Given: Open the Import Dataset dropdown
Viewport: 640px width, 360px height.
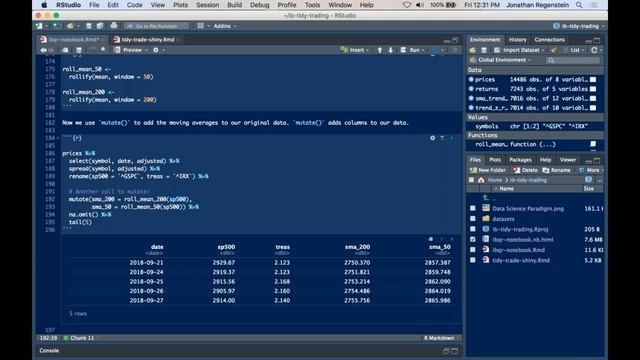Looking at the screenshot, I should click(x=519, y=50).
